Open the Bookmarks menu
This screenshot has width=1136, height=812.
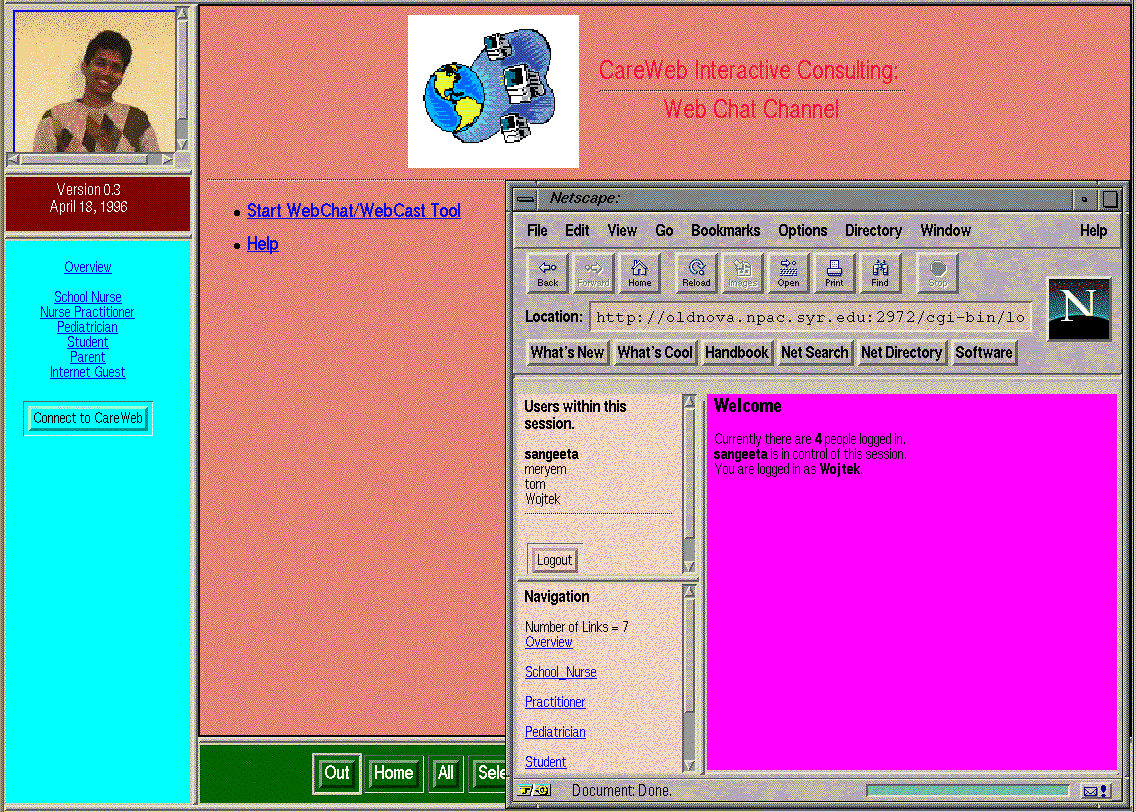click(725, 230)
